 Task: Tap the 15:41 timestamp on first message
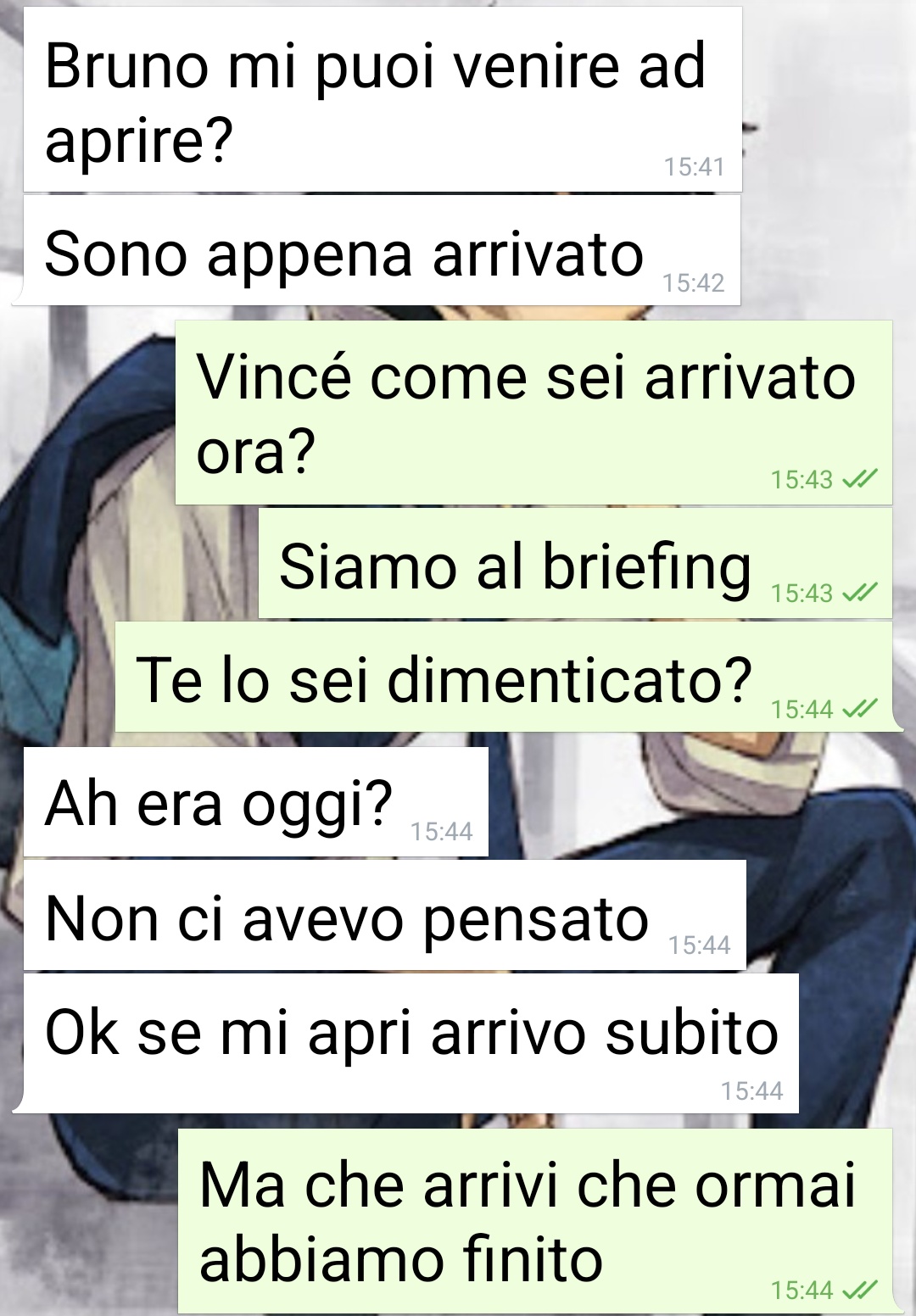tap(695, 167)
